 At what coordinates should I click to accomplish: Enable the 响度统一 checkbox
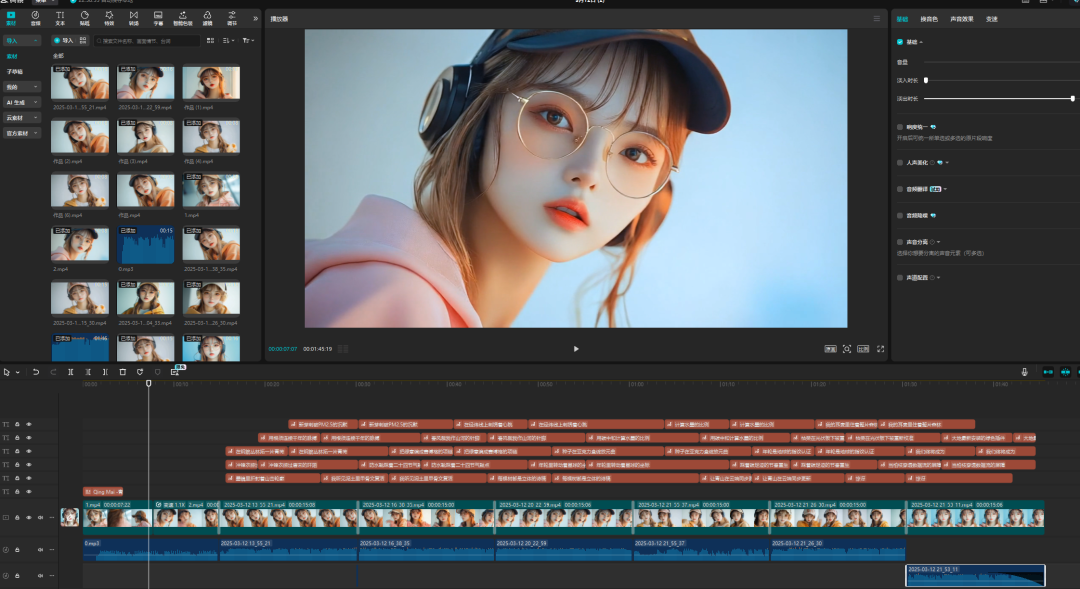(x=900, y=127)
